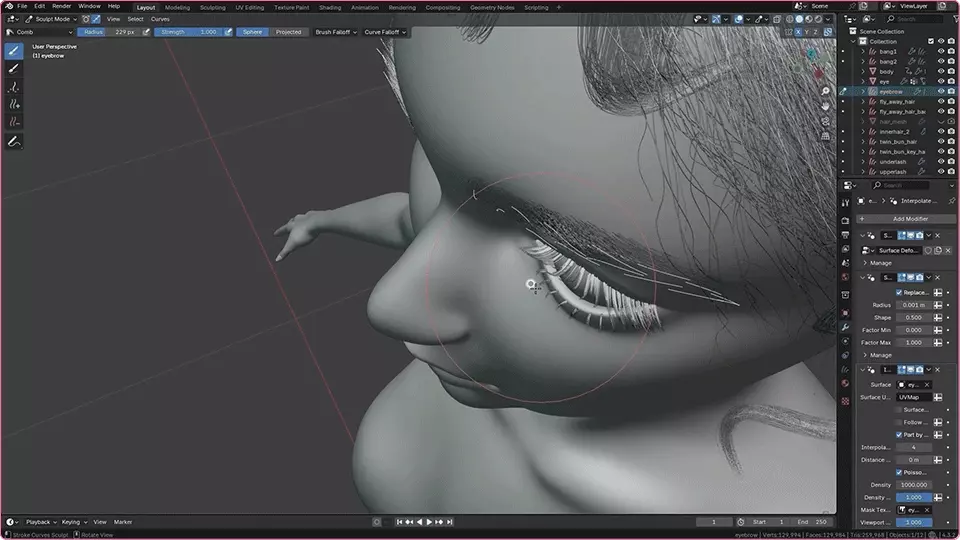Jump to the timeline end frame button

click(449, 522)
